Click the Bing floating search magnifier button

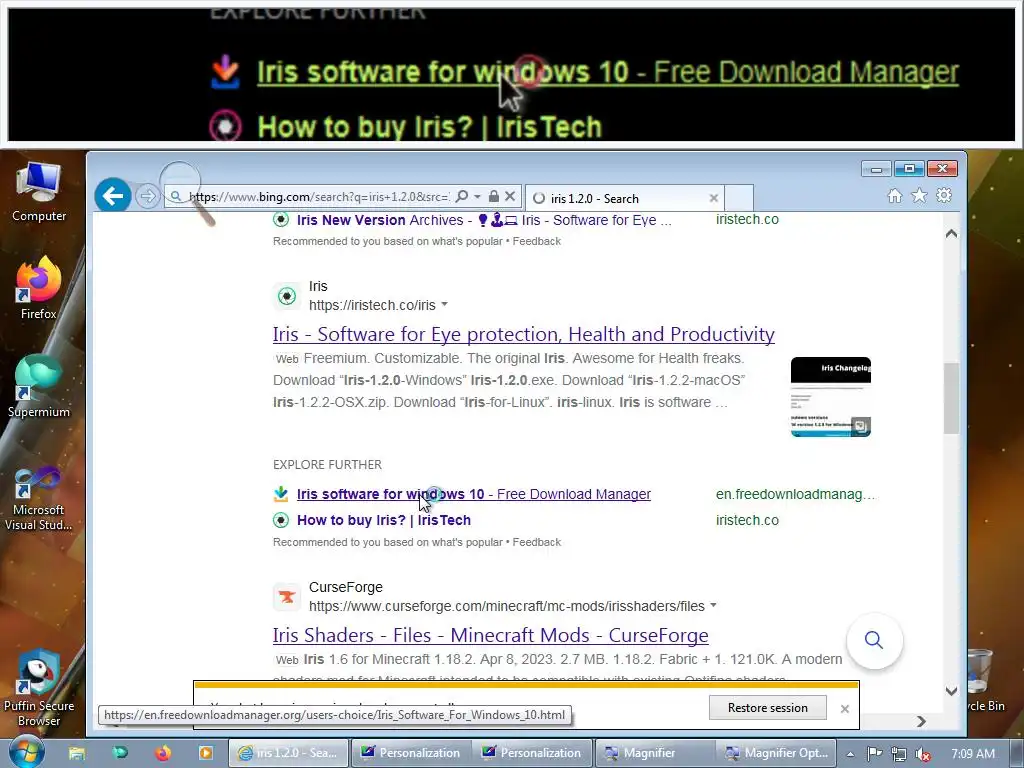point(874,640)
